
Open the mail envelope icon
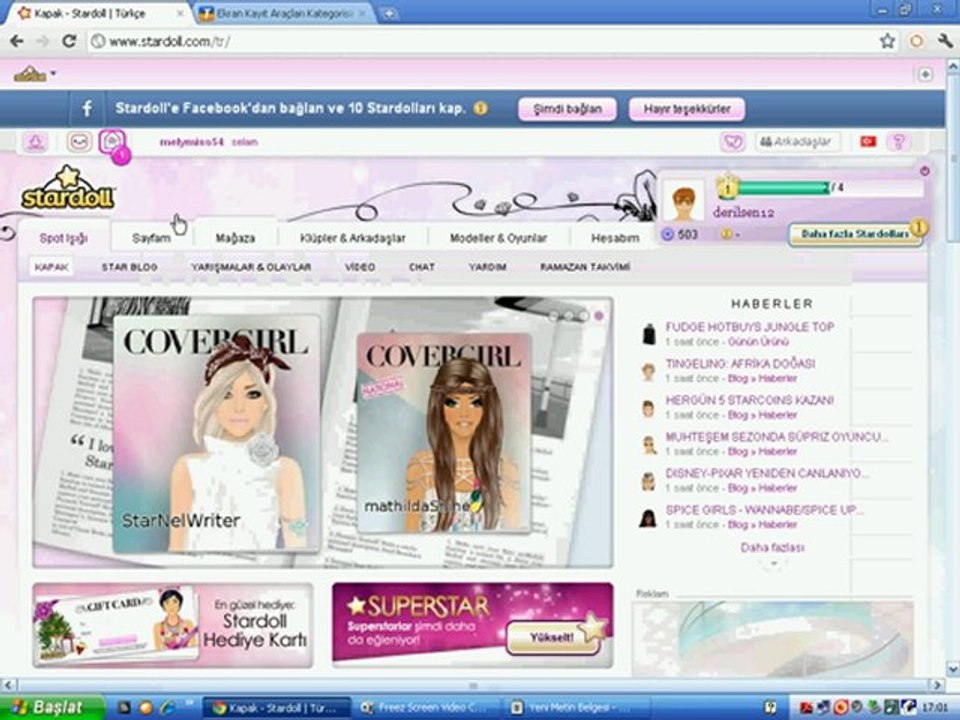tap(79, 142)
